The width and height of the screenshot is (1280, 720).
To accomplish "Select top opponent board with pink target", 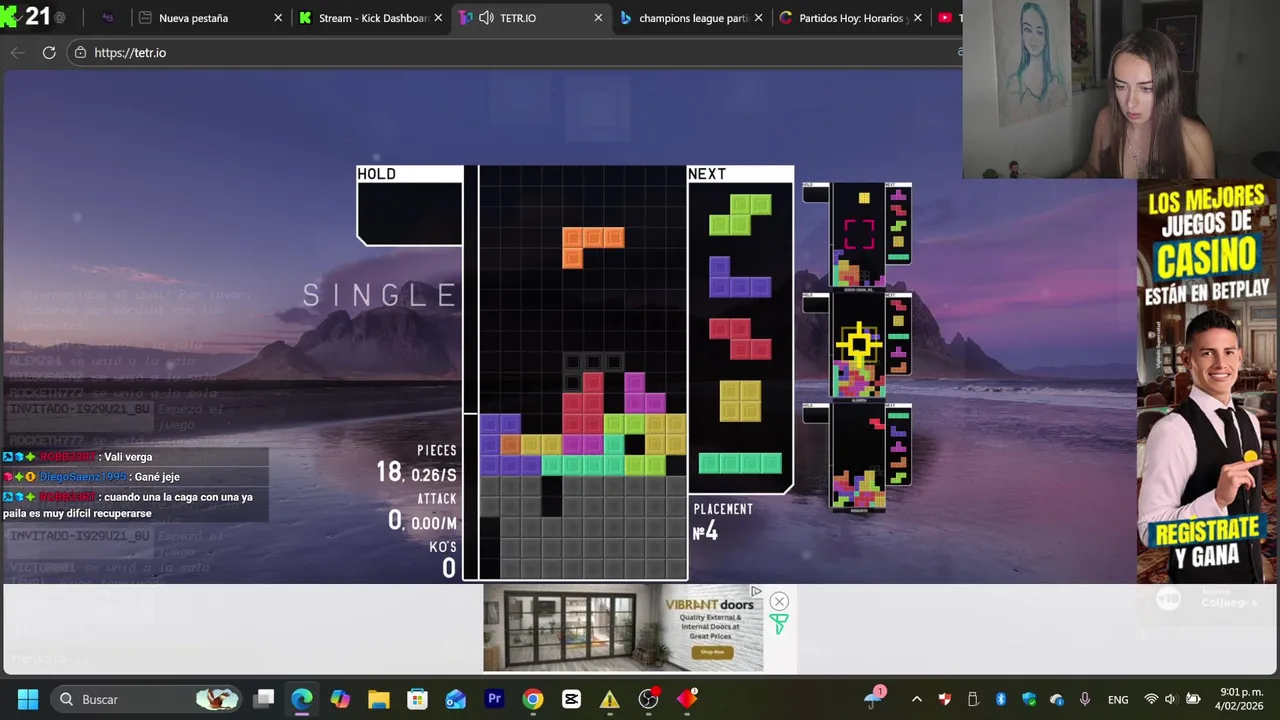I will (858, 235).
